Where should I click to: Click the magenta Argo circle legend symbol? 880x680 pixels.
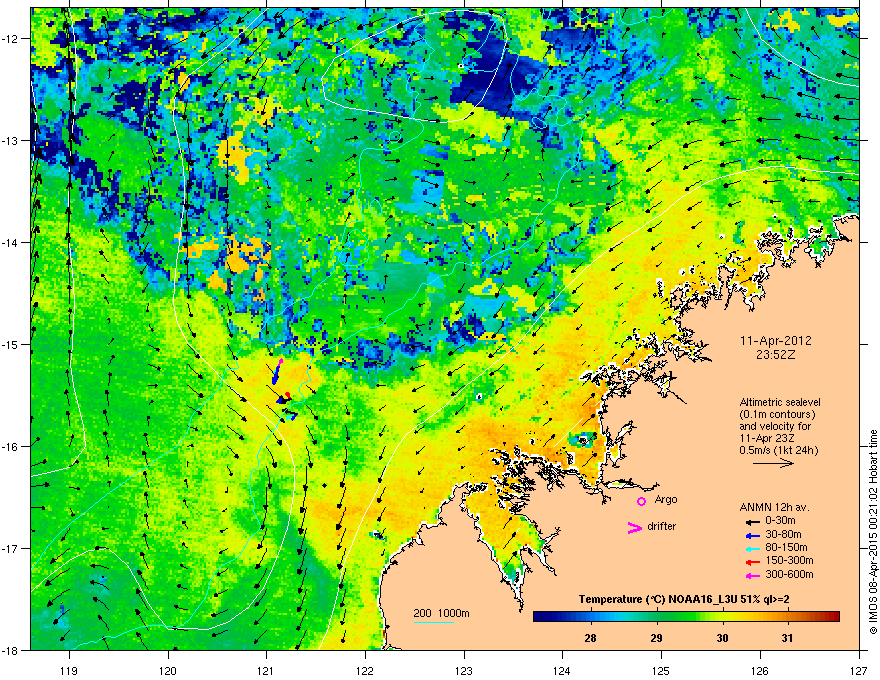tap(641, 501)
